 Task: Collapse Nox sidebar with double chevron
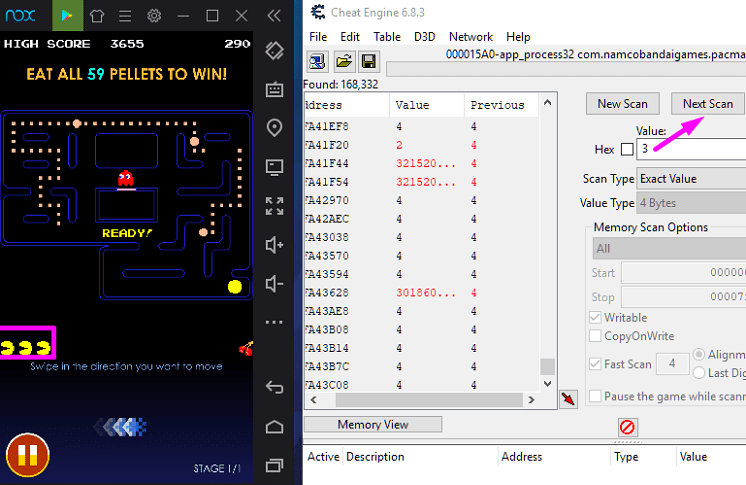pyautogui.click(x=274, y=16)
